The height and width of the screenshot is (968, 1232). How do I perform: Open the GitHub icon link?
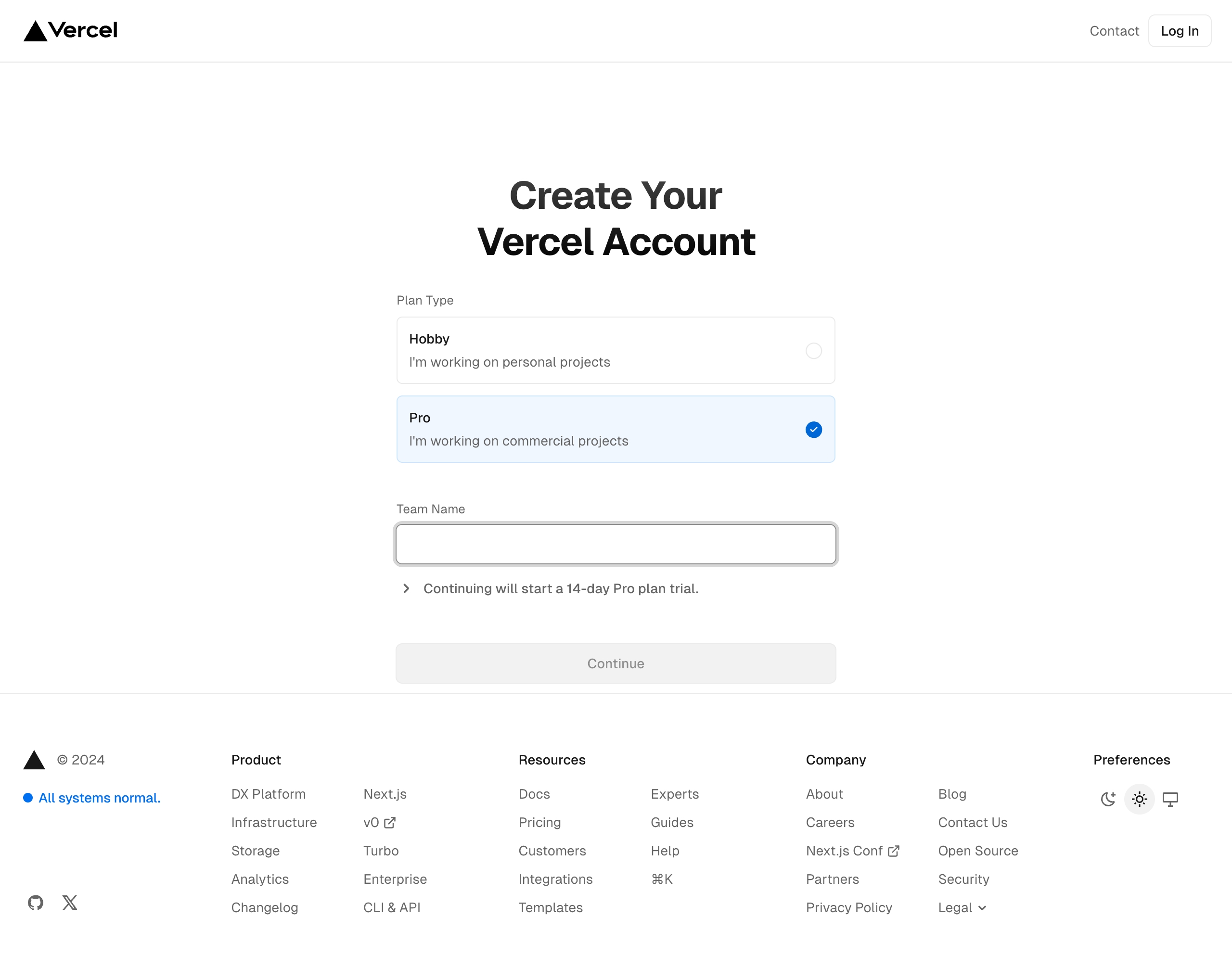pos(36,902)
